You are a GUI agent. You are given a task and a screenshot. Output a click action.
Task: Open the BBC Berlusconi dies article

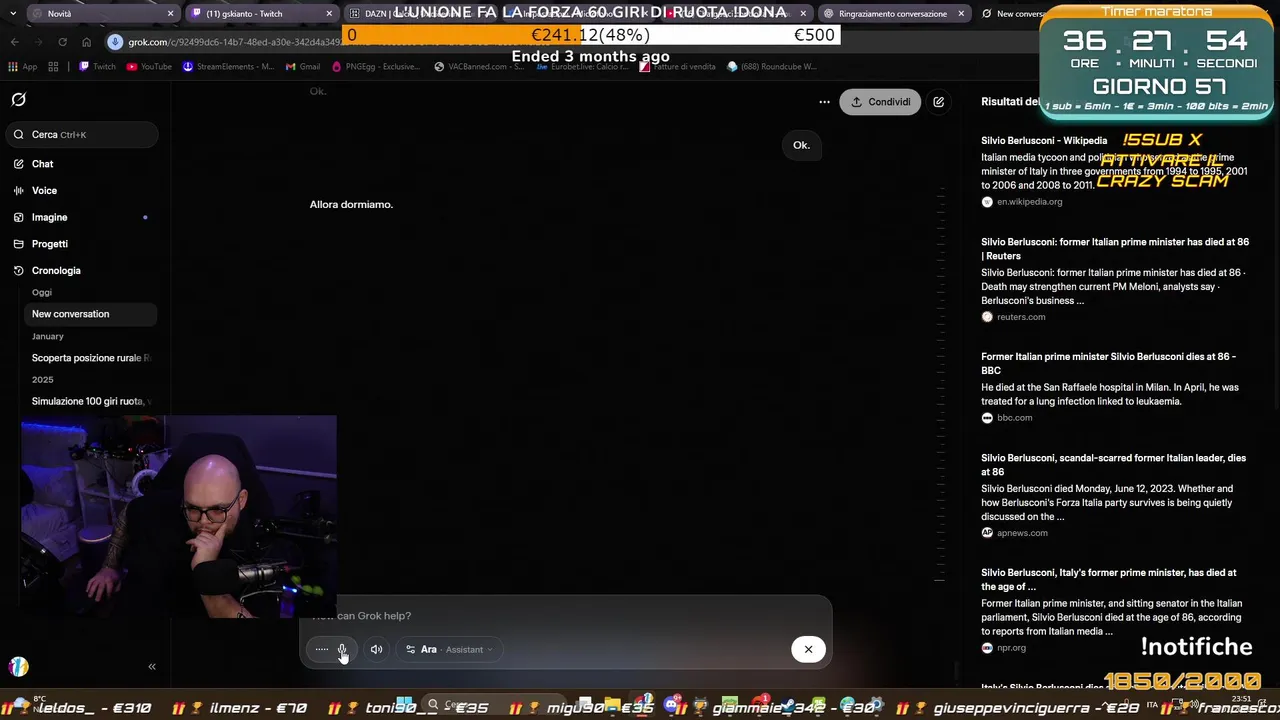1108,363
